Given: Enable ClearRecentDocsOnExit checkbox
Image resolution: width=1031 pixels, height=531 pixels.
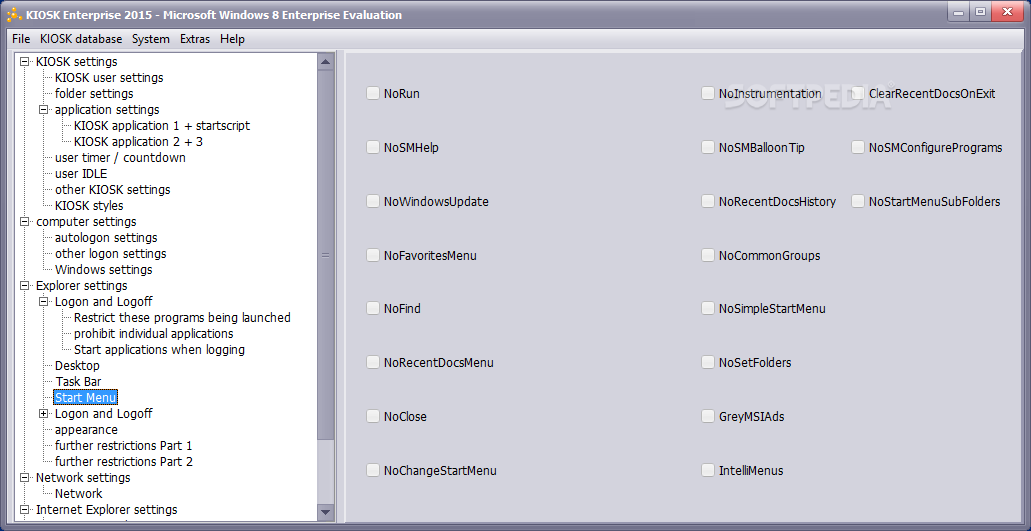Looking at the screenshot, I should coord(857,93).
